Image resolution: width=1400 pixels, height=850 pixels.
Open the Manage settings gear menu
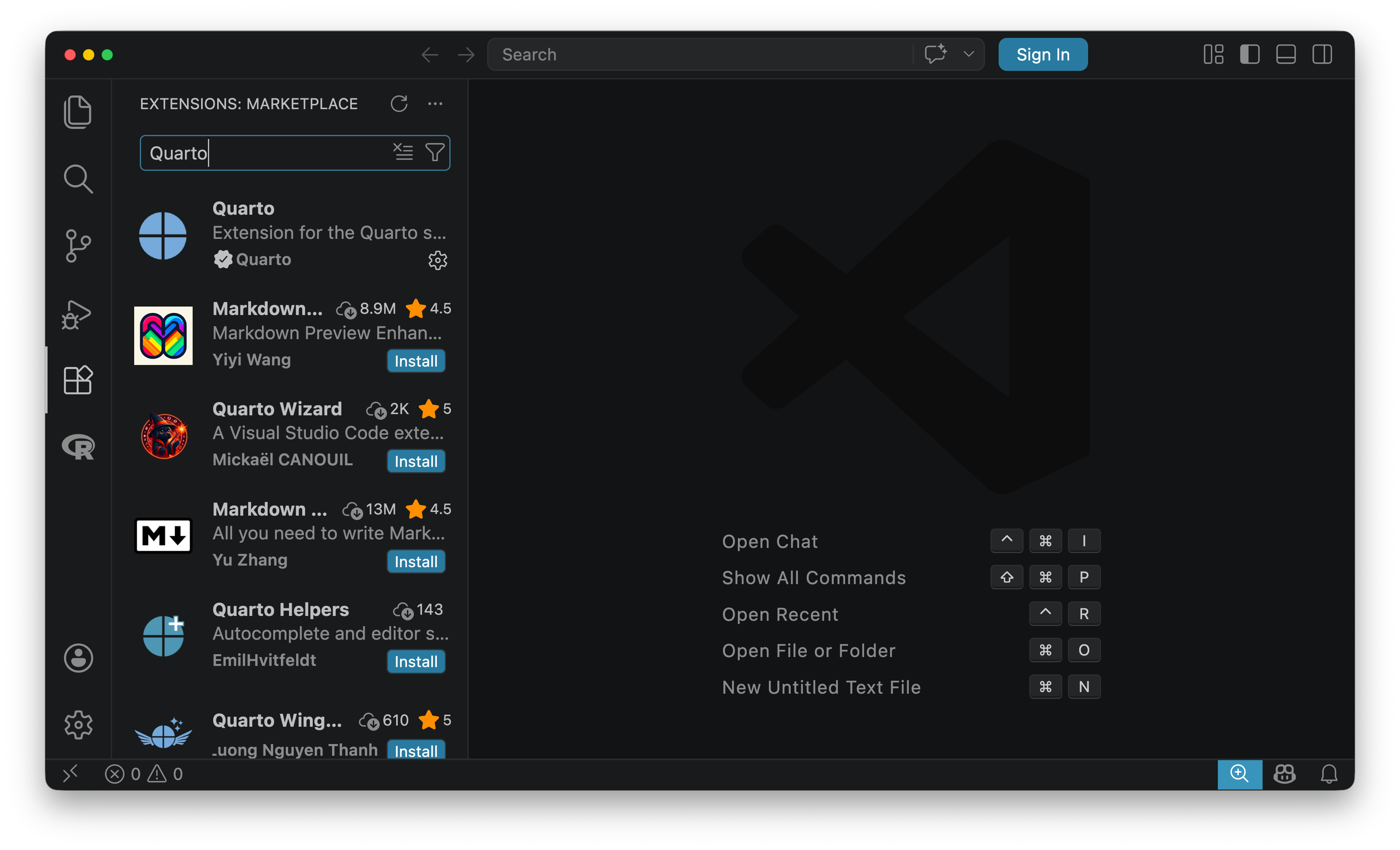coord(79,725)
